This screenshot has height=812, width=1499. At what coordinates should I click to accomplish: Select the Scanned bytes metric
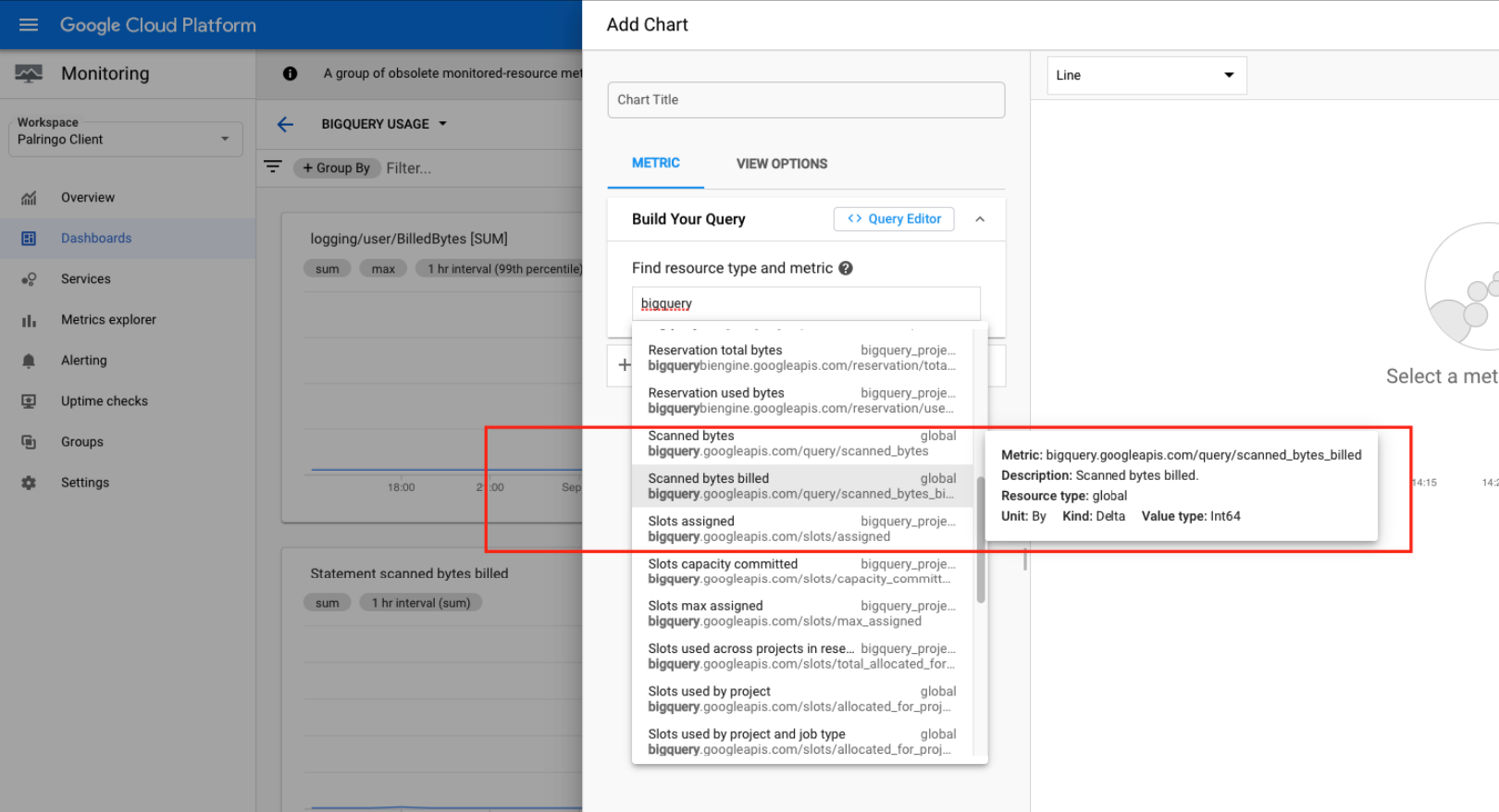pos(802,443)
